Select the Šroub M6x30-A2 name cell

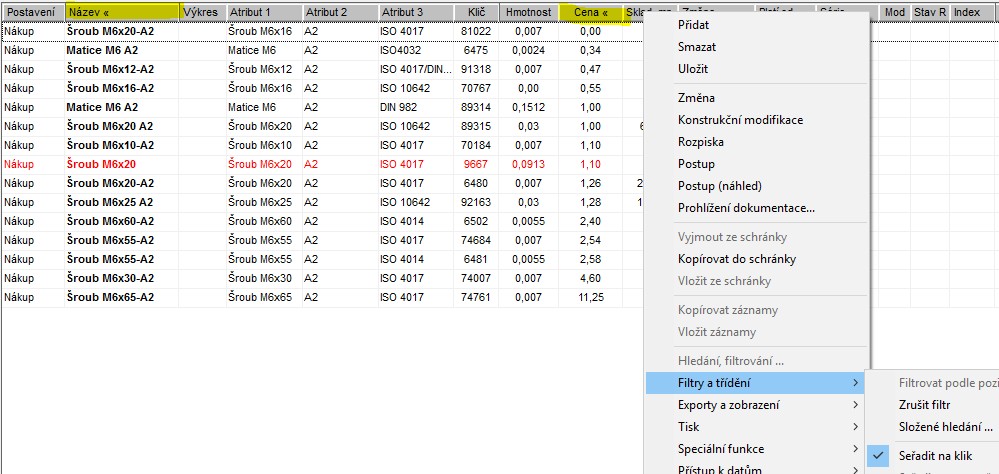pos(122,278)
